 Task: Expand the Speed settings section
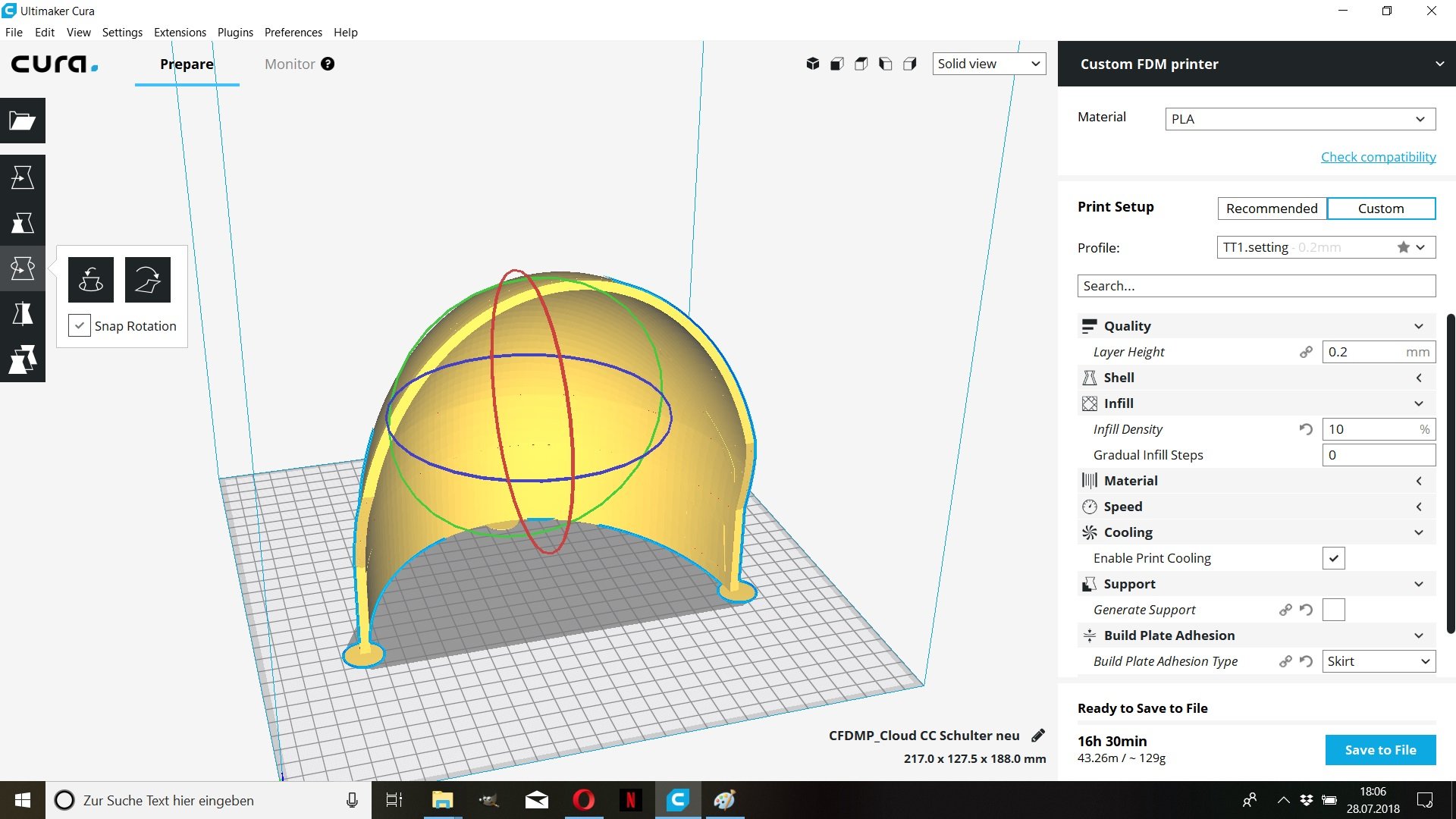(1257, 507)
